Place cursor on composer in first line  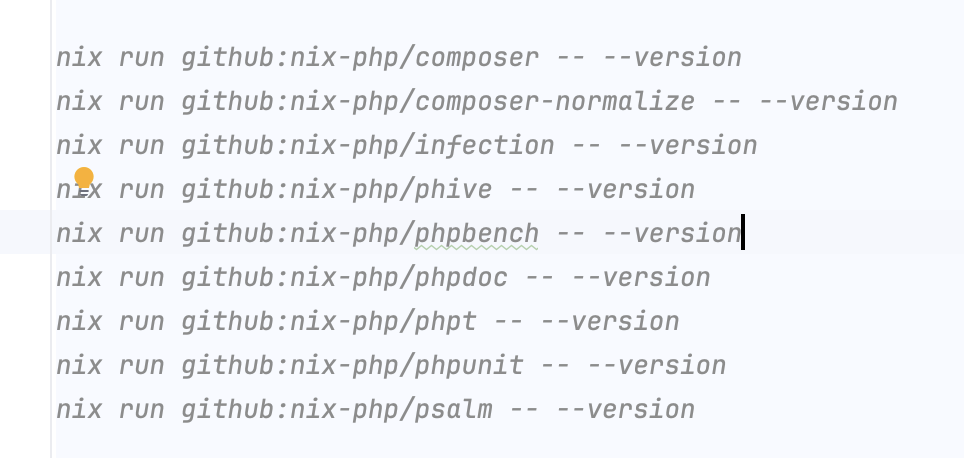477,58
